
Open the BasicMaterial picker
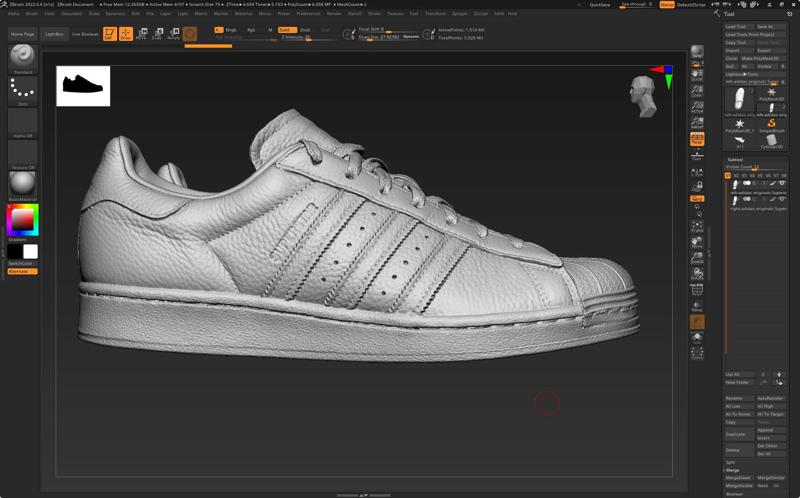(22, 186)
